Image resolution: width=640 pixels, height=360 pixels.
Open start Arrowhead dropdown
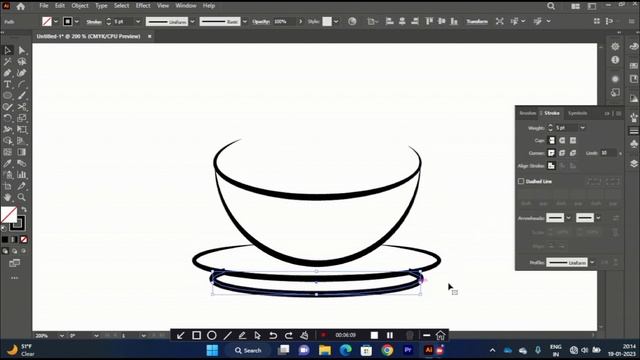tap(568, 218)
